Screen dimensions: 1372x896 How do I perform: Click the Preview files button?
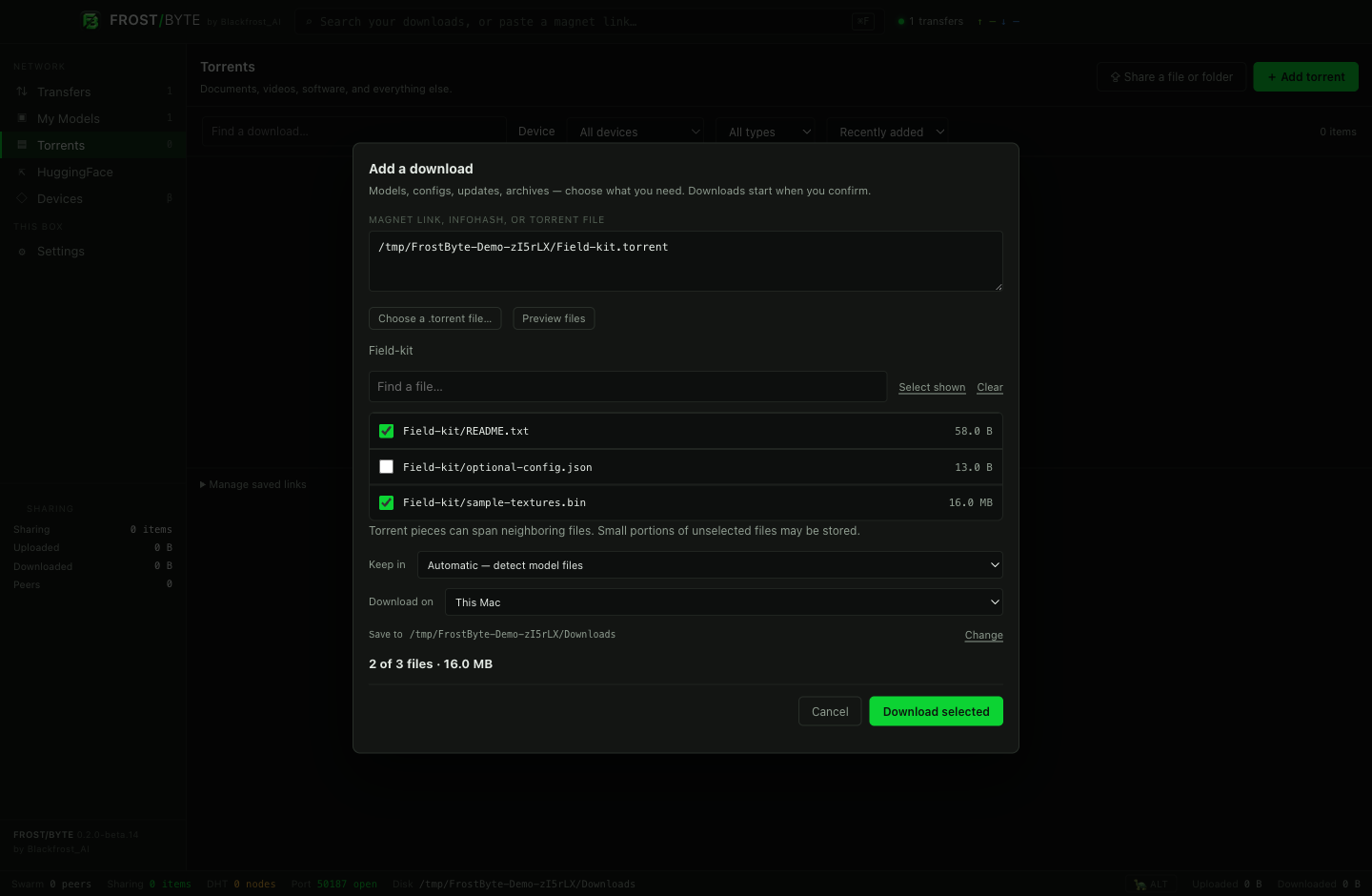554,318
